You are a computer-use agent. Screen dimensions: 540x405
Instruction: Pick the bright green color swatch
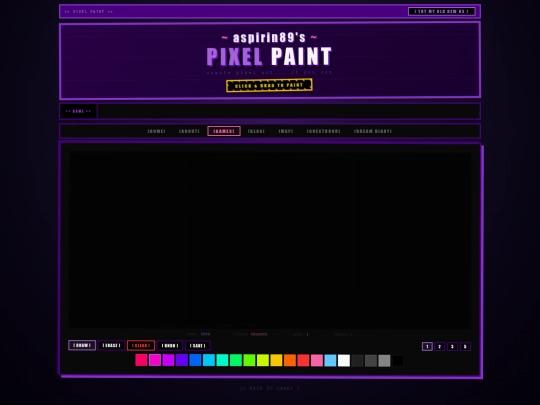[x=236, y=360]
